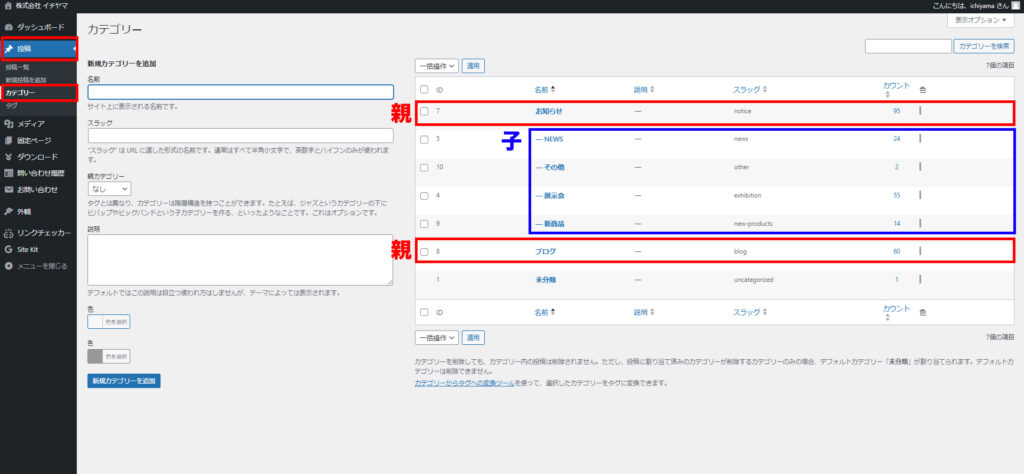
Task: Open the top 一括操作 bulk actions dropdown
Action: point(437,66)
